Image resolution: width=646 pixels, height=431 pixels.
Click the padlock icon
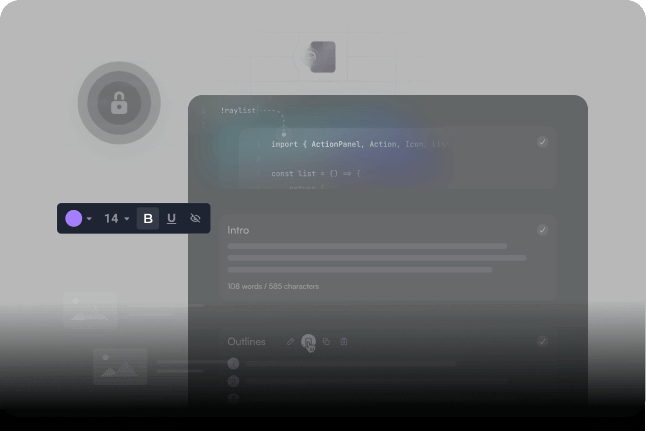click(x=119, y=103)
